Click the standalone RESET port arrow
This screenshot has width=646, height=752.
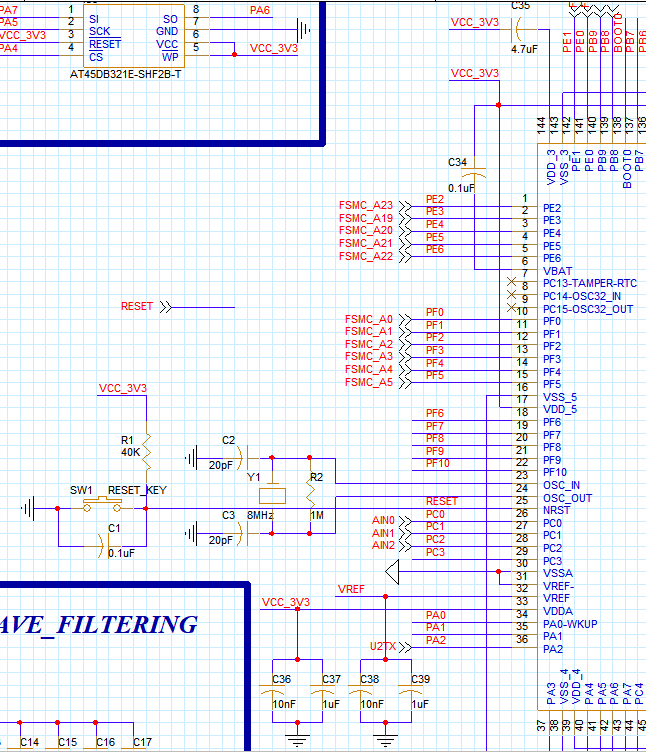tap(166, 307)
